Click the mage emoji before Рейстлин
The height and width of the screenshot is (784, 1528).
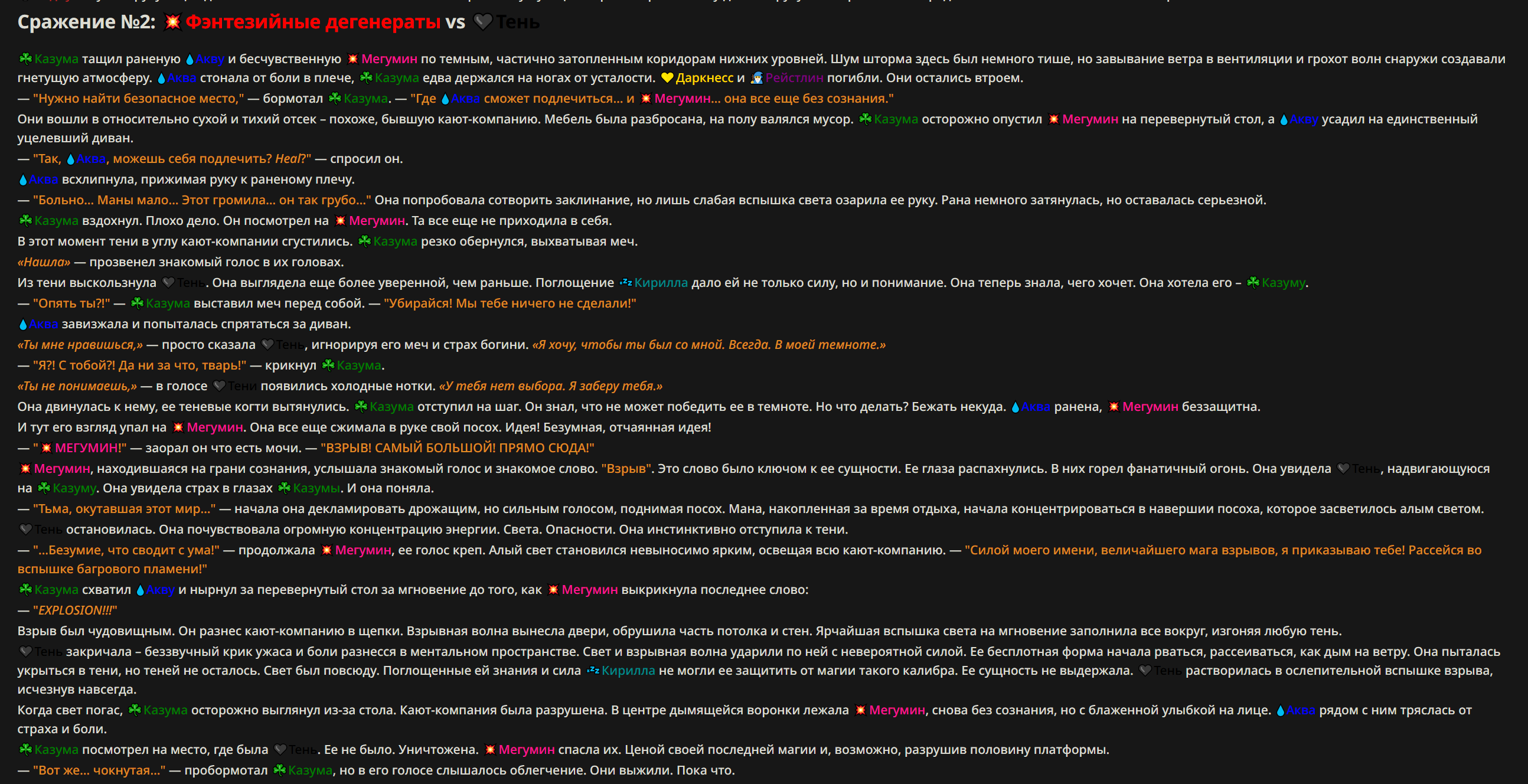coord(756,79)
